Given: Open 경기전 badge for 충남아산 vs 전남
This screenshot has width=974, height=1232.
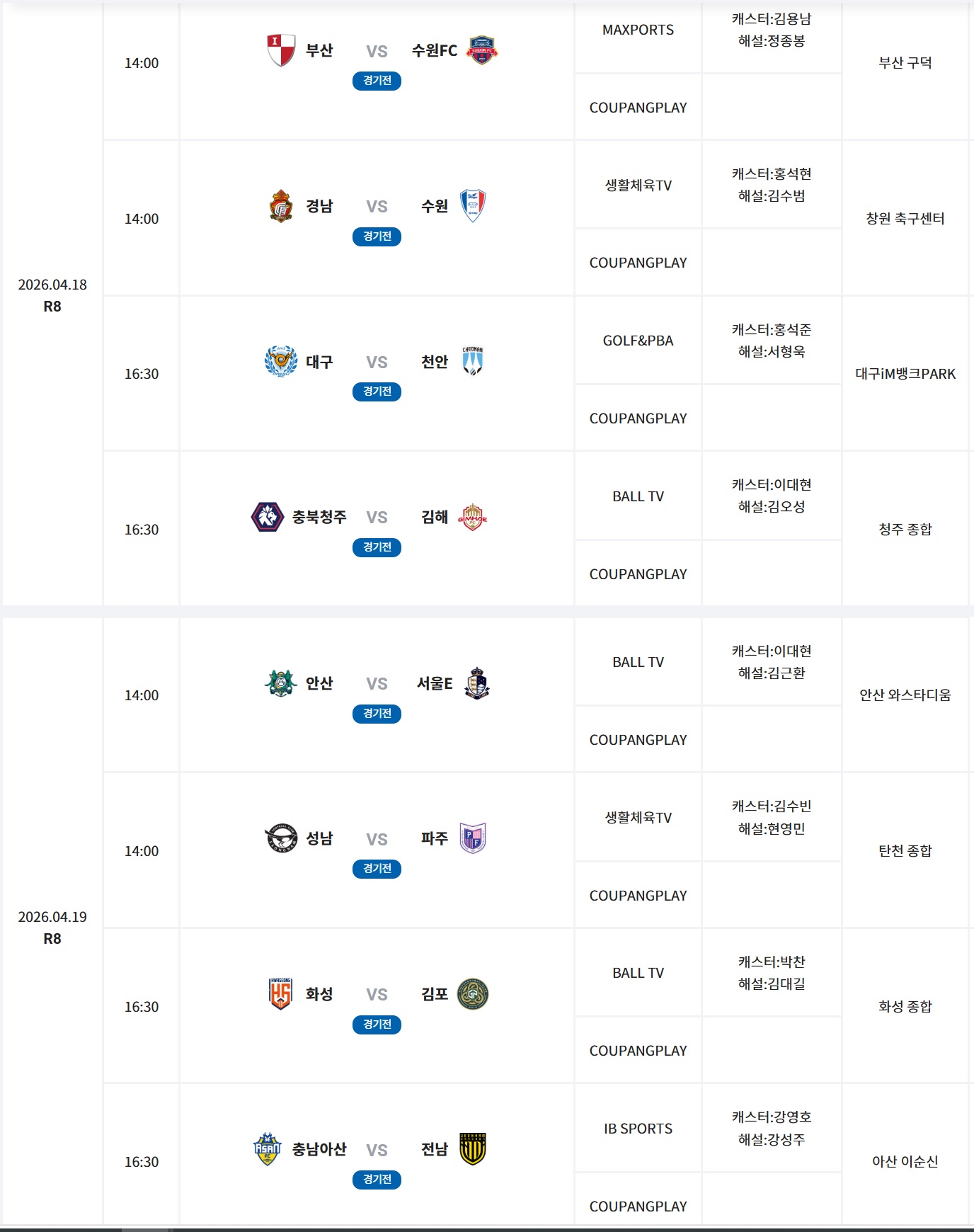Looking at the screenshot, I should pyautogui.click(x=377, y=1180).
